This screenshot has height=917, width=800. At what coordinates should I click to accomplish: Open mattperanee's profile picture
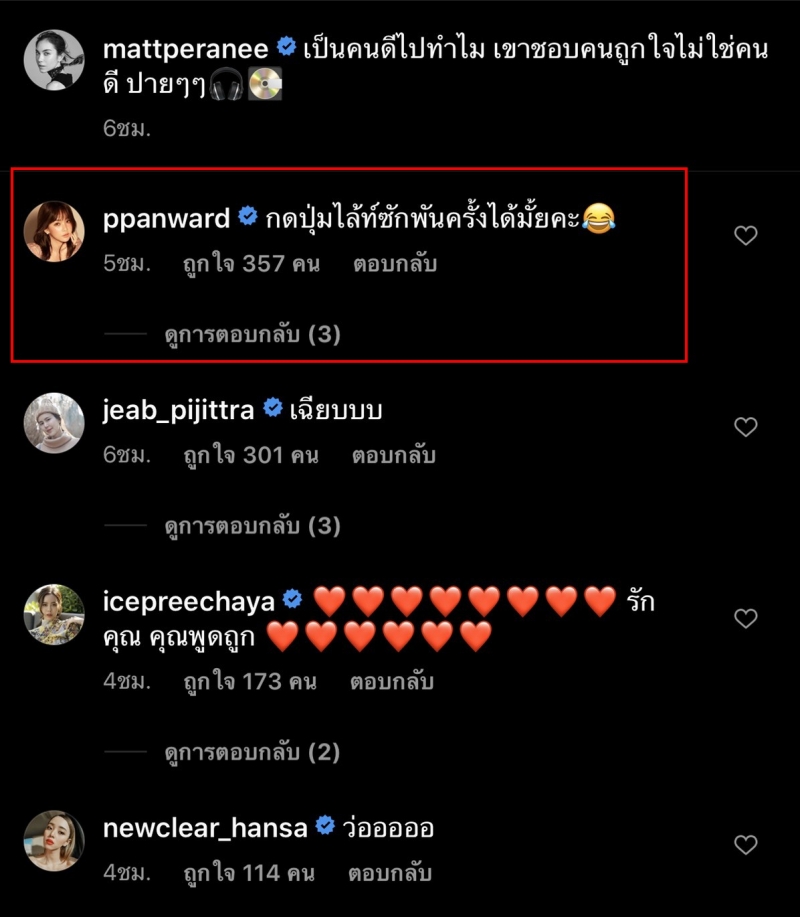click(54, 61)
